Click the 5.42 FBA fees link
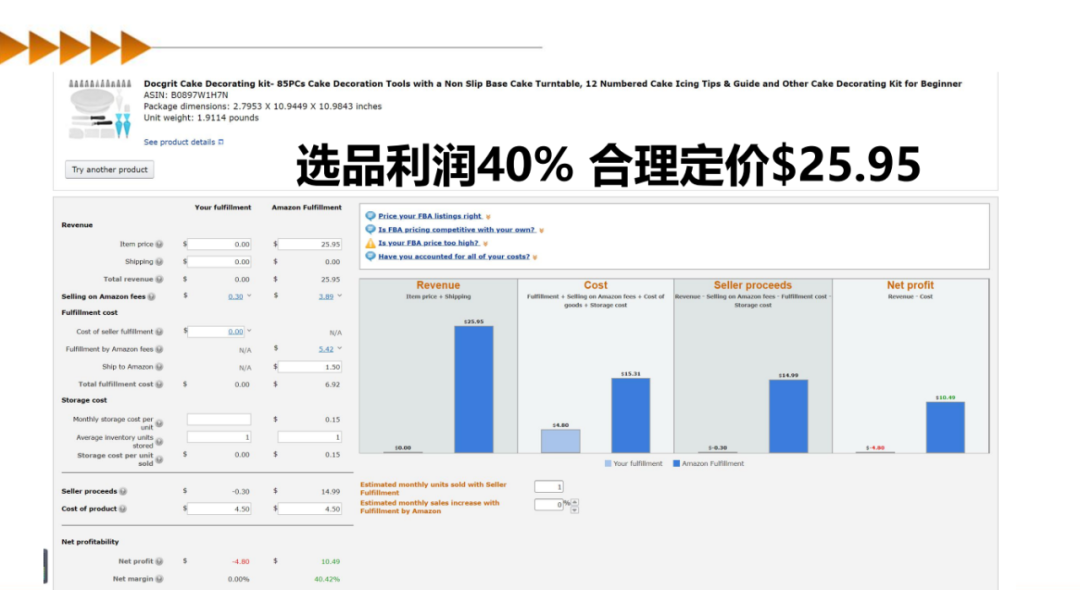The height and width of the screenshot is (590, 1080). pyautogui.click(x=326, y=349)
